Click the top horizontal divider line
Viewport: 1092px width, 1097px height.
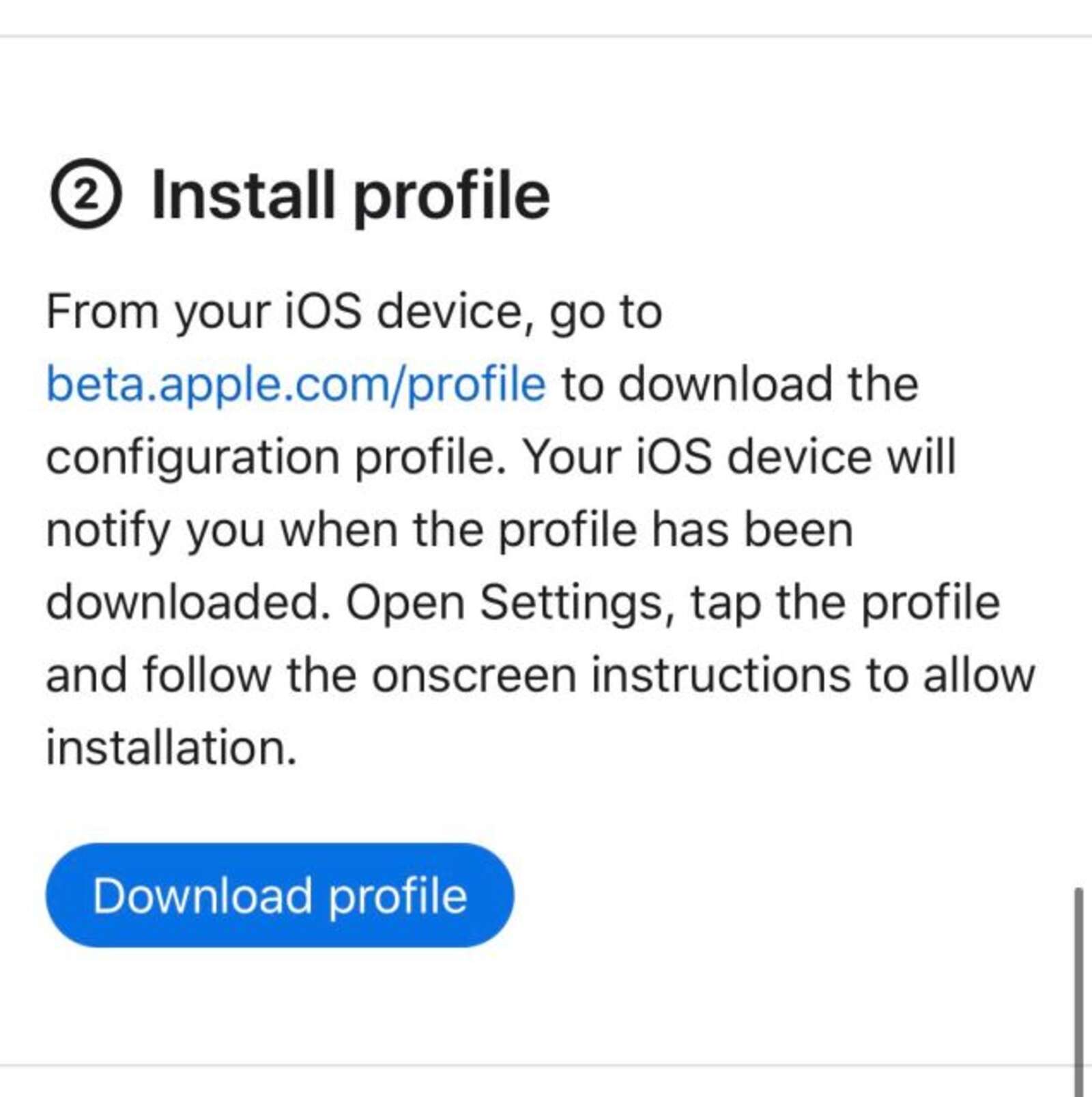(x=546, y=35)
